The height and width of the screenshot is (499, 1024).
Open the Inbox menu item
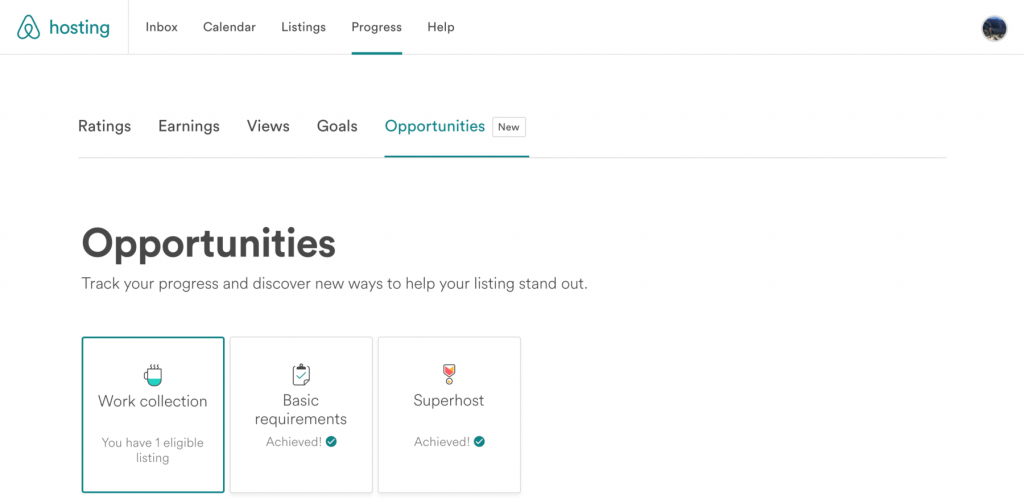point(161,27)
